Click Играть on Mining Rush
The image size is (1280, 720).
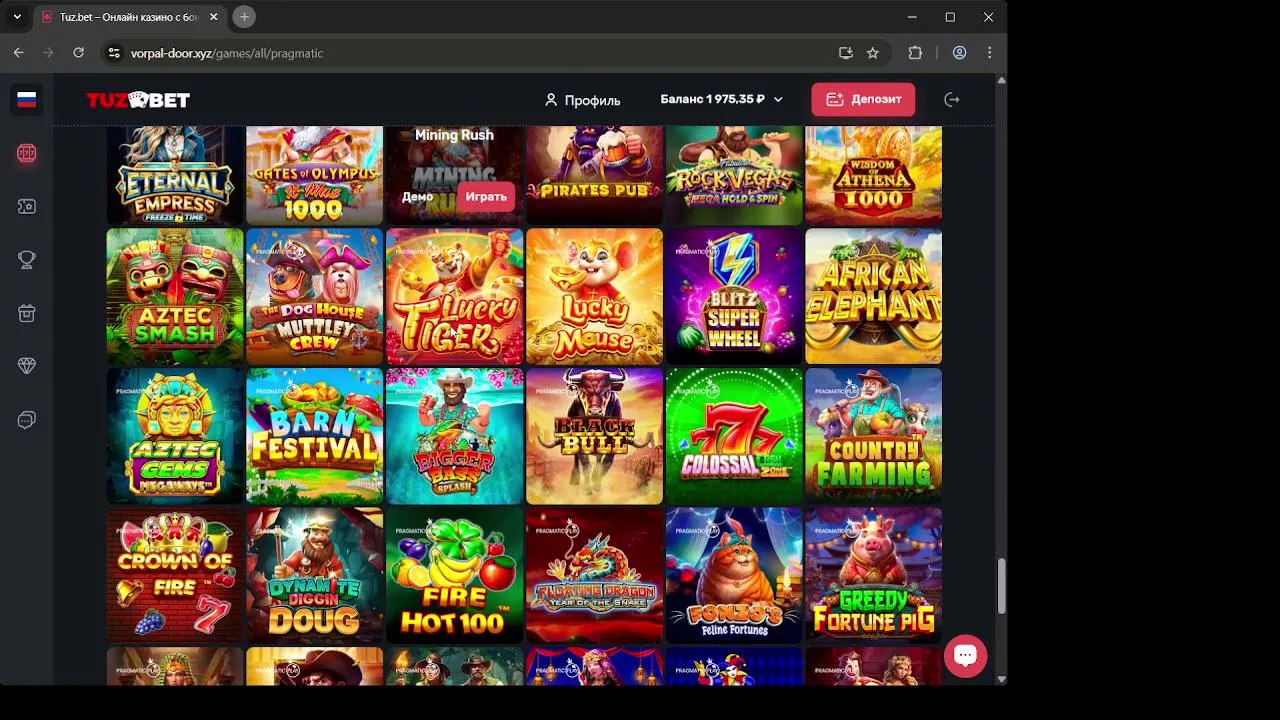coord(486,196)
